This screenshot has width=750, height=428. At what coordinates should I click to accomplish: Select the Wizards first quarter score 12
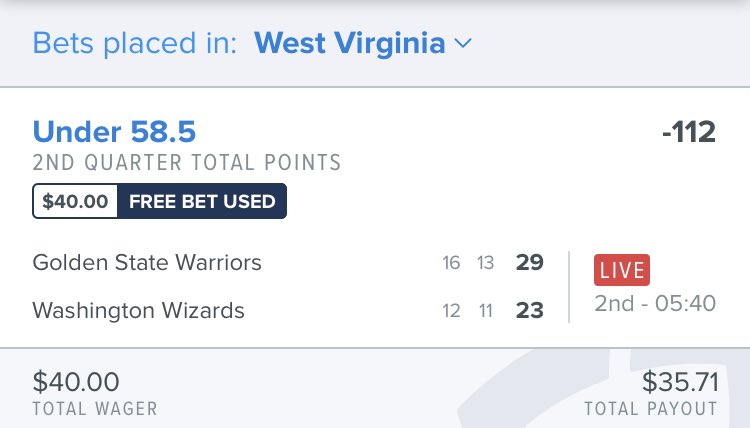[451, 311]
